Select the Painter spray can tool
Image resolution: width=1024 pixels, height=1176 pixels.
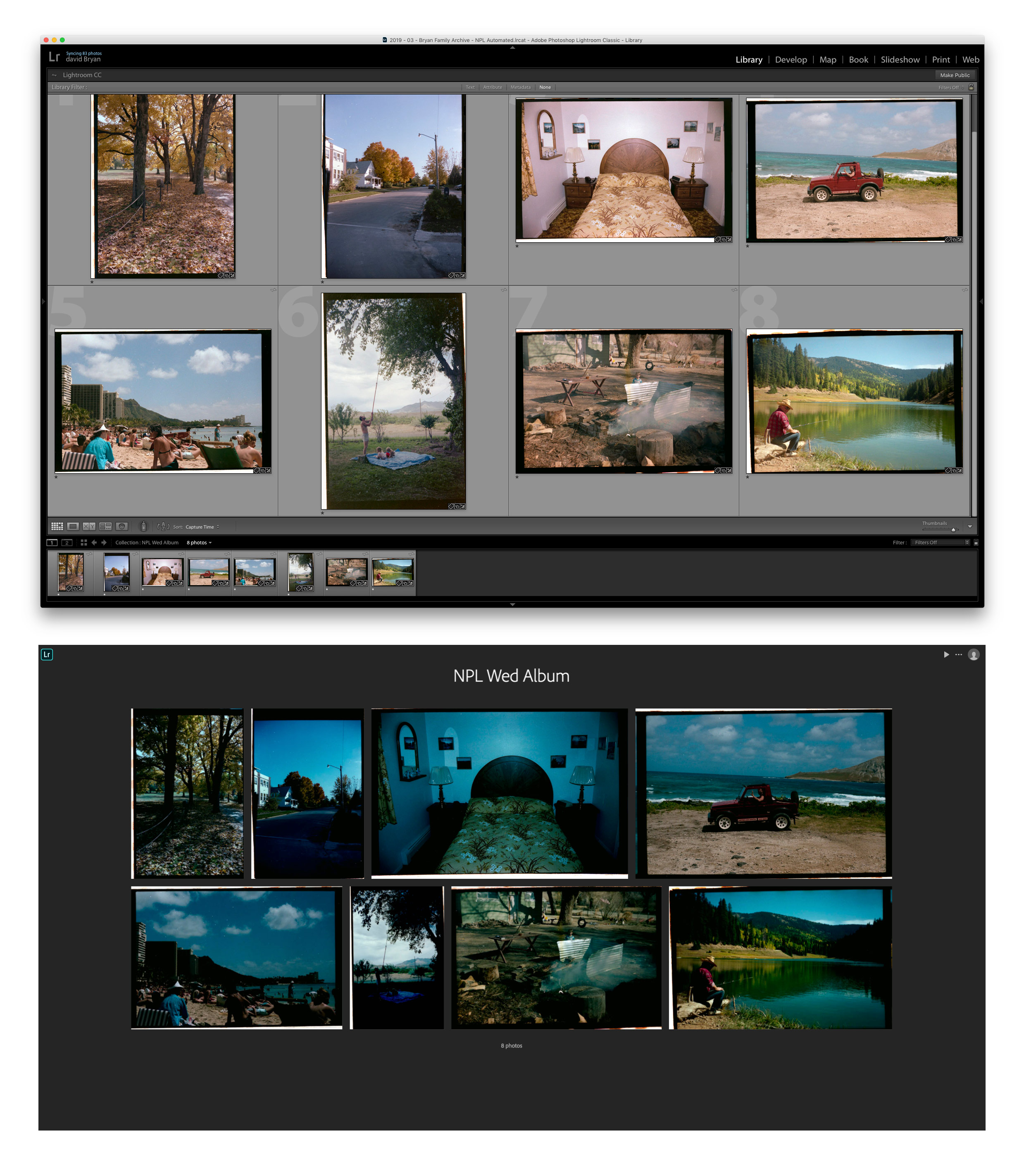point(143,527)
